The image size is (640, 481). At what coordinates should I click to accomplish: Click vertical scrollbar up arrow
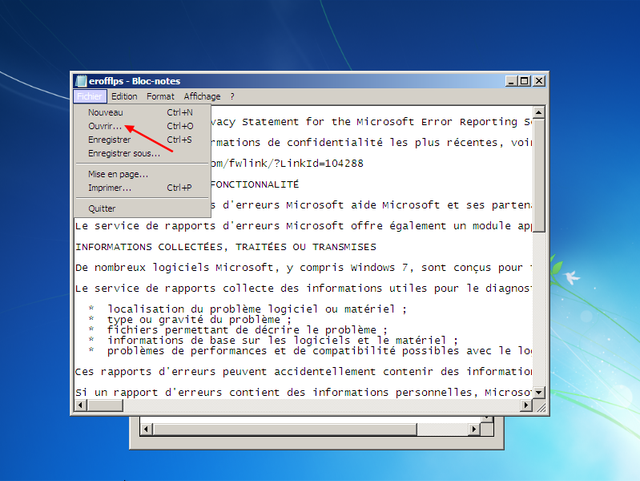tap(539, 112)
